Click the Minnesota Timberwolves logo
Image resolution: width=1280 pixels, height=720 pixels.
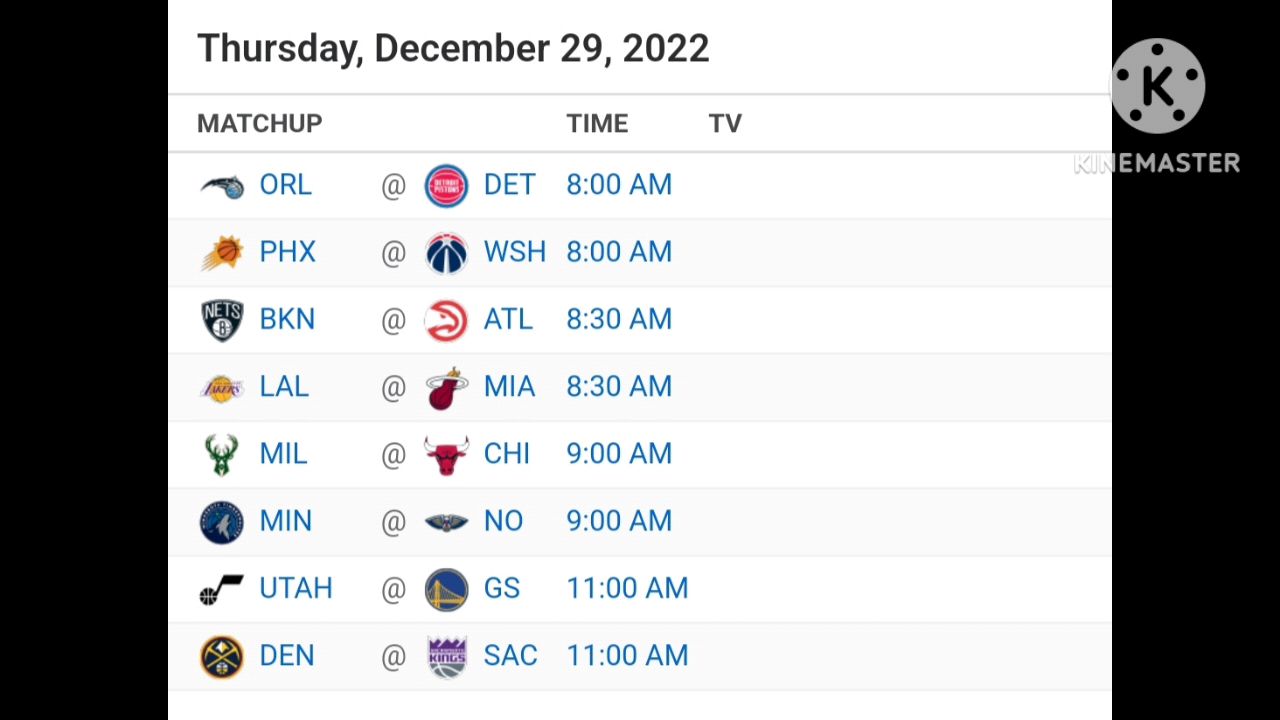tap(222, 522)
